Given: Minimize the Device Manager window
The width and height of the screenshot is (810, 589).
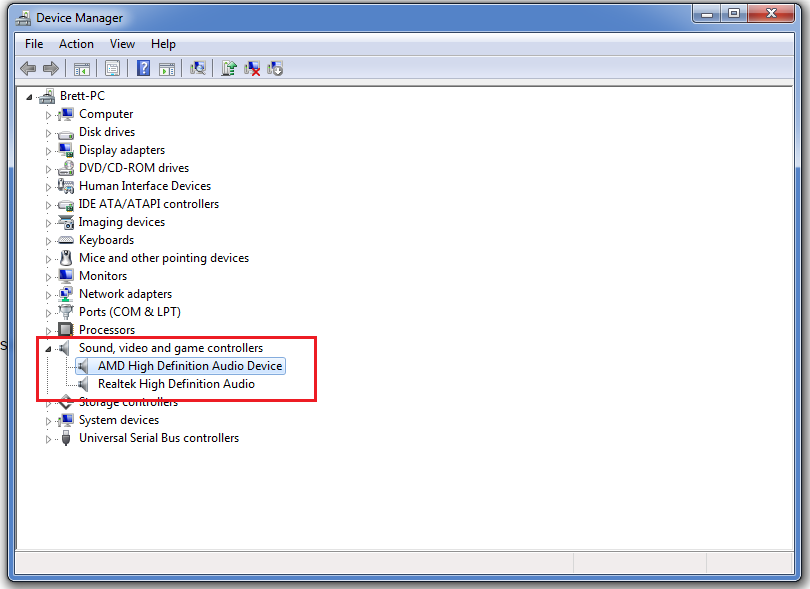Looking at the screenshot, I should [707, 14].
